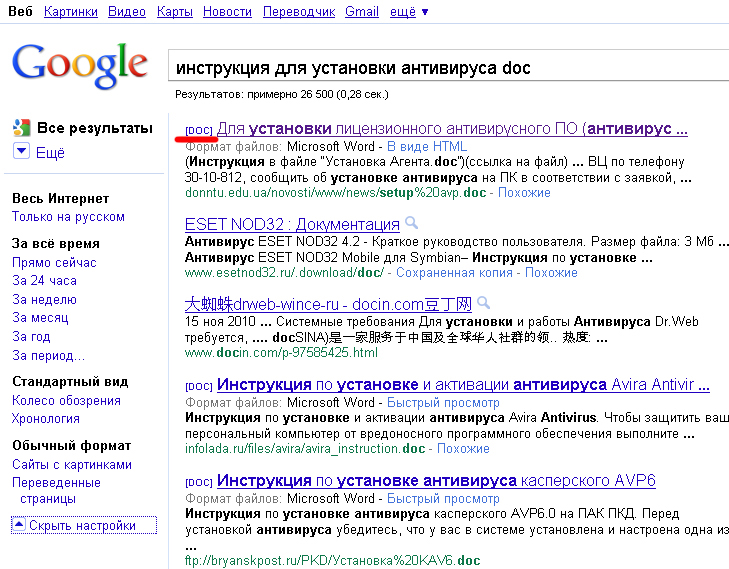Viewport: 729px width, 569px height.
Task: Click 'Быстрый просмотр' under Avira result
Action: 443,403
